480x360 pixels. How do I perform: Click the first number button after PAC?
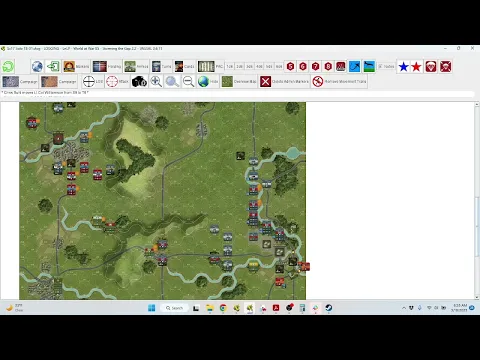(x=230, y=66)
